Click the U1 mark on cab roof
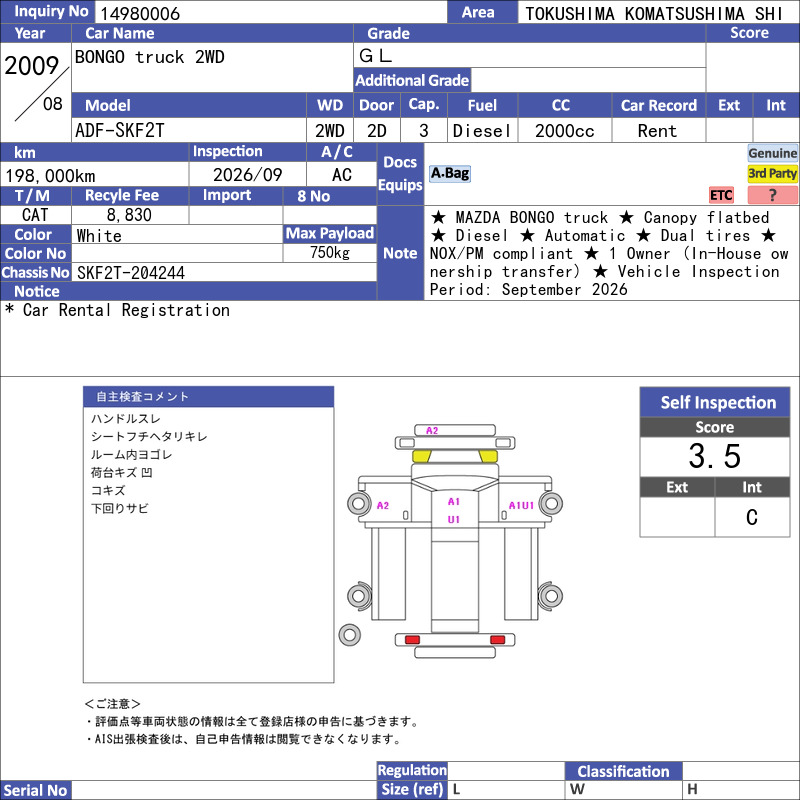This screenshot has width=800, height=800. (x=454, y=519)
